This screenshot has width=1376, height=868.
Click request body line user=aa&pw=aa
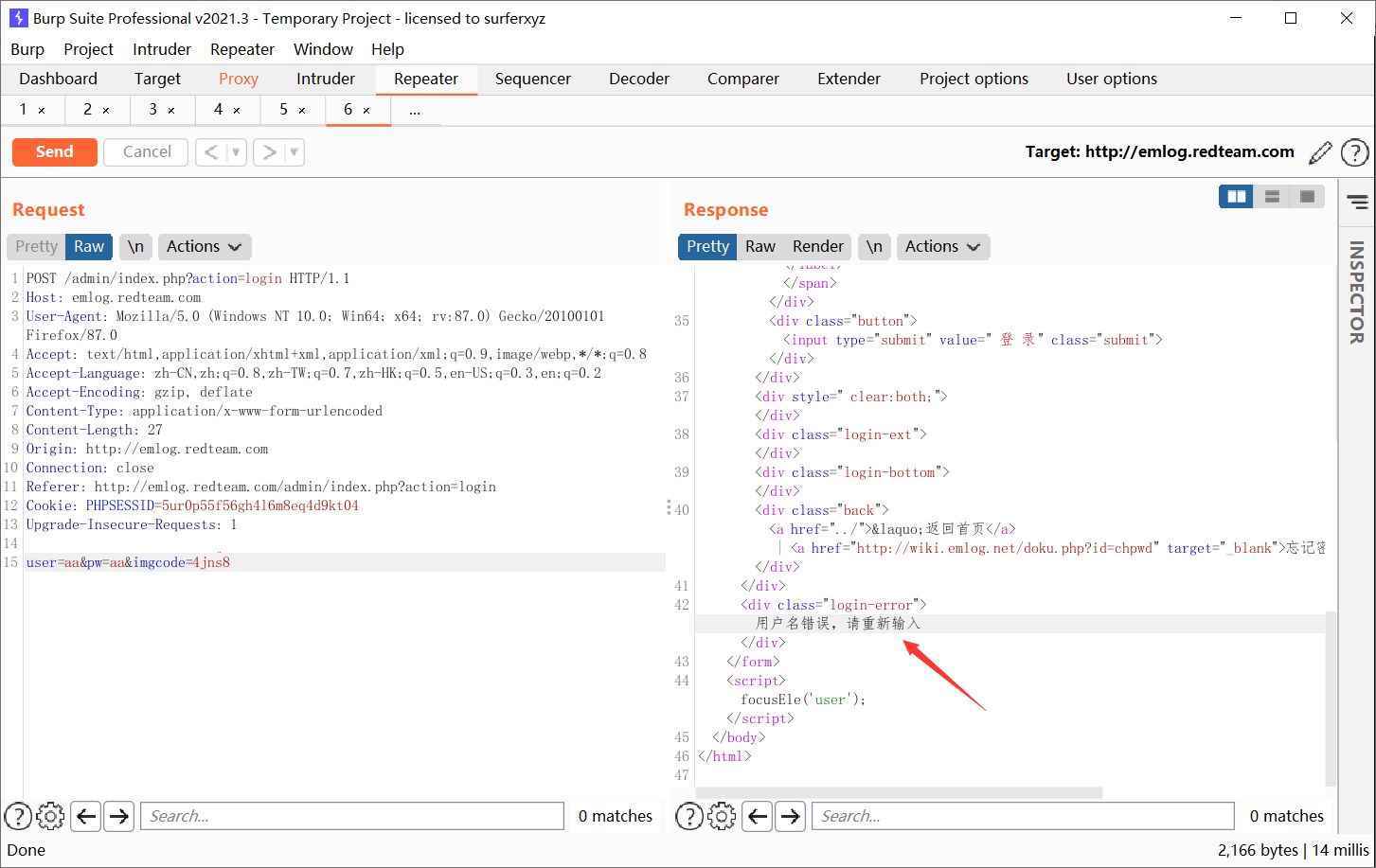tap(128, 562)
